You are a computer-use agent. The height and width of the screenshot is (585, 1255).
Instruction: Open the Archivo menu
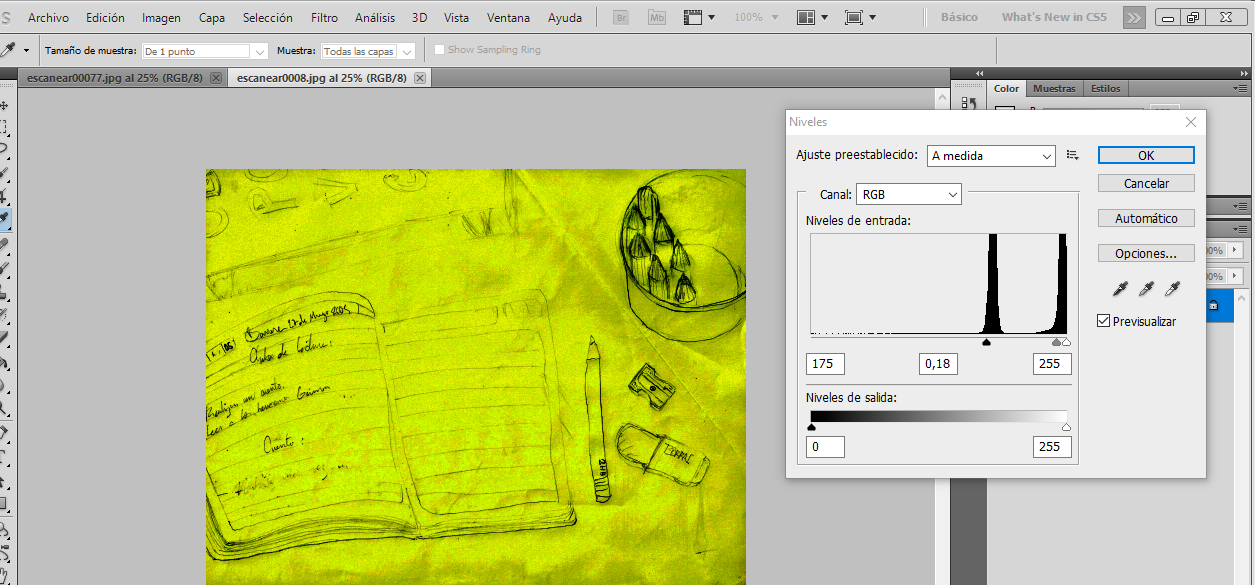(x=49, y=18)
